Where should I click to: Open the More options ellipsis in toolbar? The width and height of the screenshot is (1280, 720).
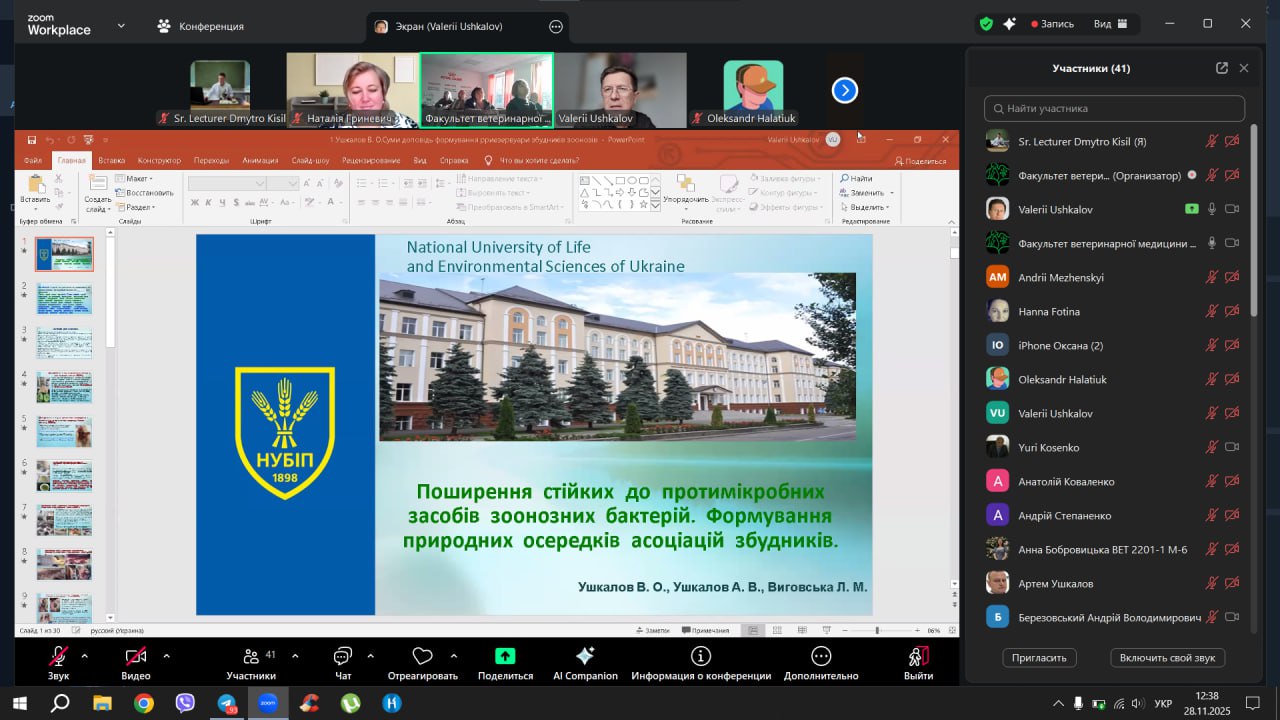(x=821, y=656)
